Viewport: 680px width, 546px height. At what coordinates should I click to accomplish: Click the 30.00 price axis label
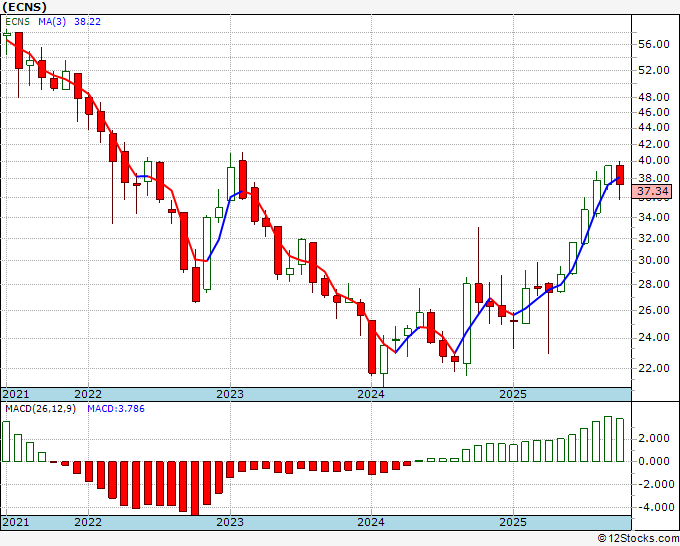[654, 260]
